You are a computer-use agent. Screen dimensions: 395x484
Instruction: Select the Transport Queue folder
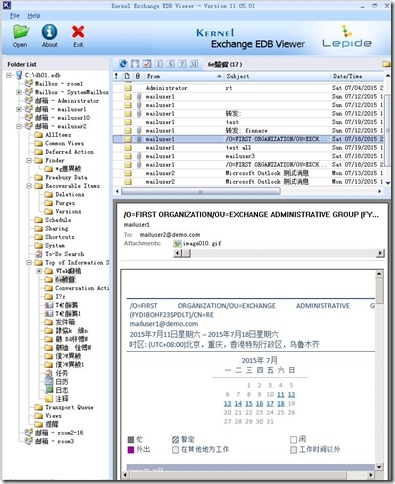[69, 407]
